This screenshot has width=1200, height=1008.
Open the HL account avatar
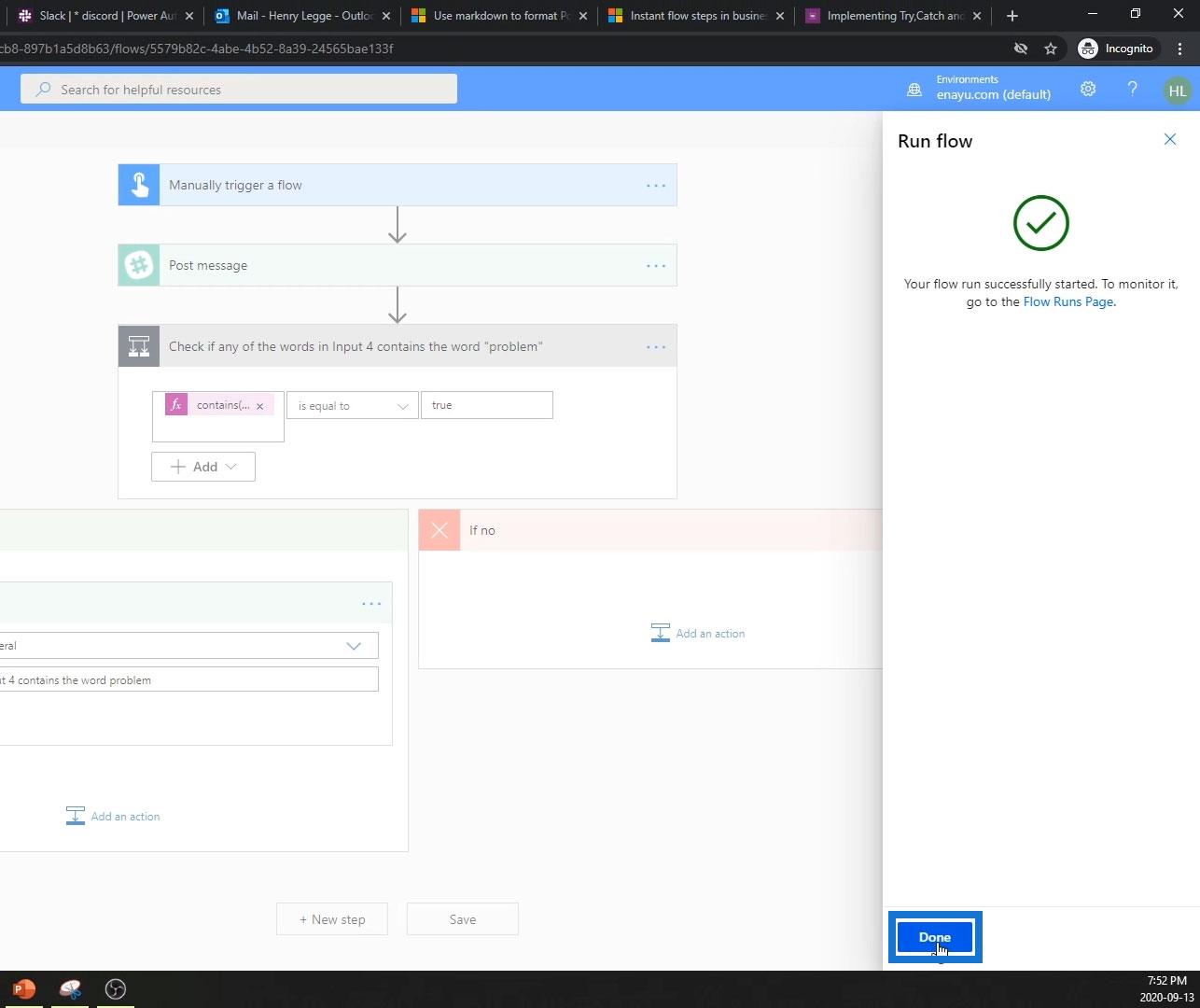pyautogui.click(x=1178, y=91)
